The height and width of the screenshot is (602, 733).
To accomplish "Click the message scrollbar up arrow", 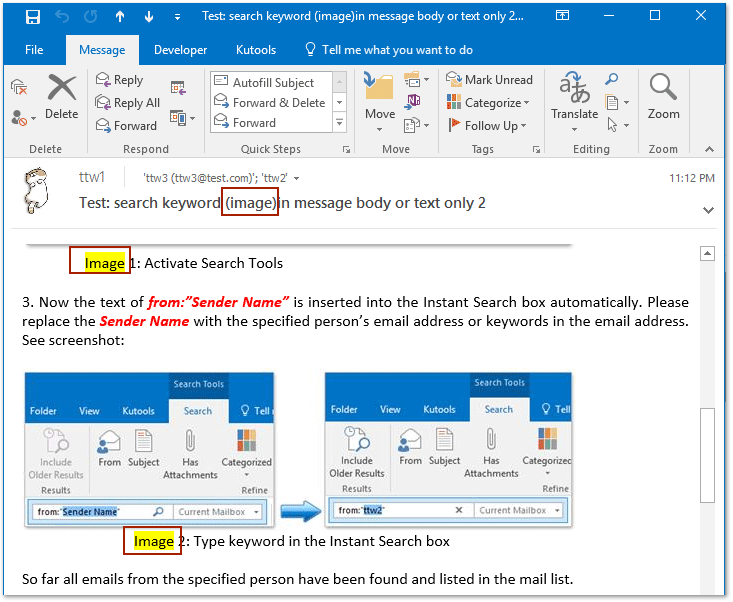I will (707, 254).
